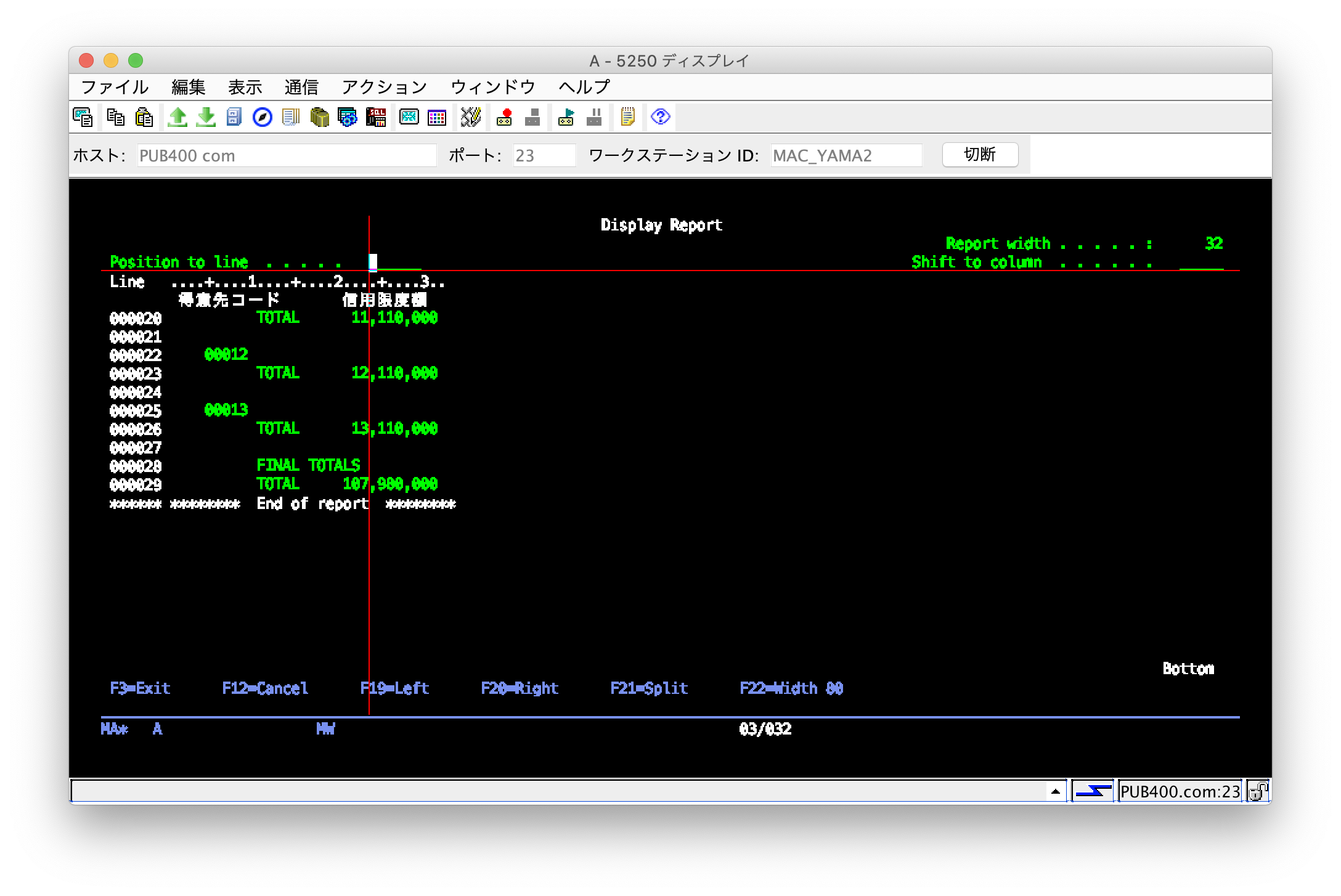Image resolution: width=1341 pixels, height=896 pixels.
Task: Click the red record macro icon
Action: (504, 117)
